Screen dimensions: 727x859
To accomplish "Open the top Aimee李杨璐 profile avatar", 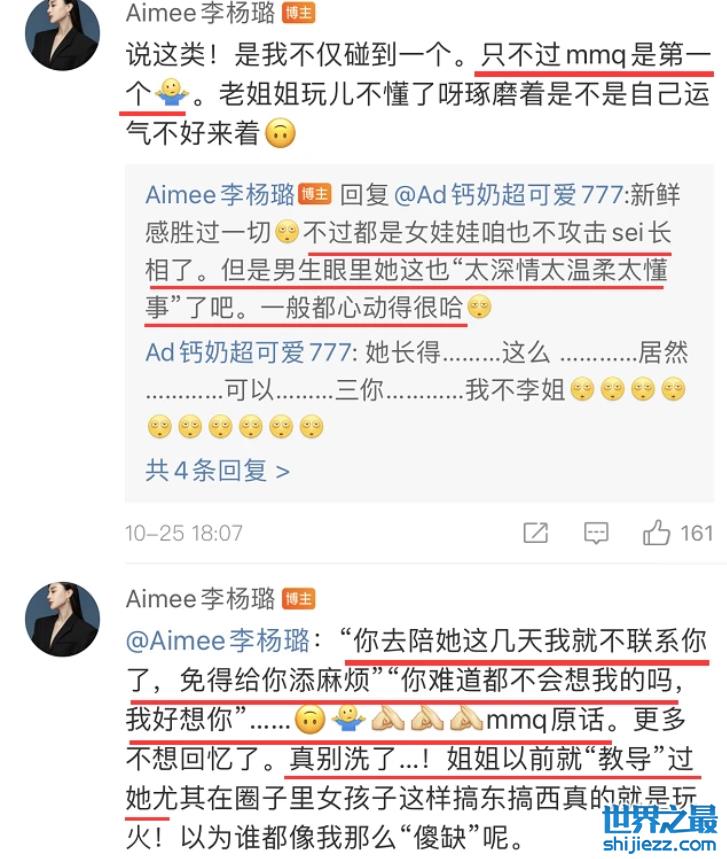I will tap(62, 33).
